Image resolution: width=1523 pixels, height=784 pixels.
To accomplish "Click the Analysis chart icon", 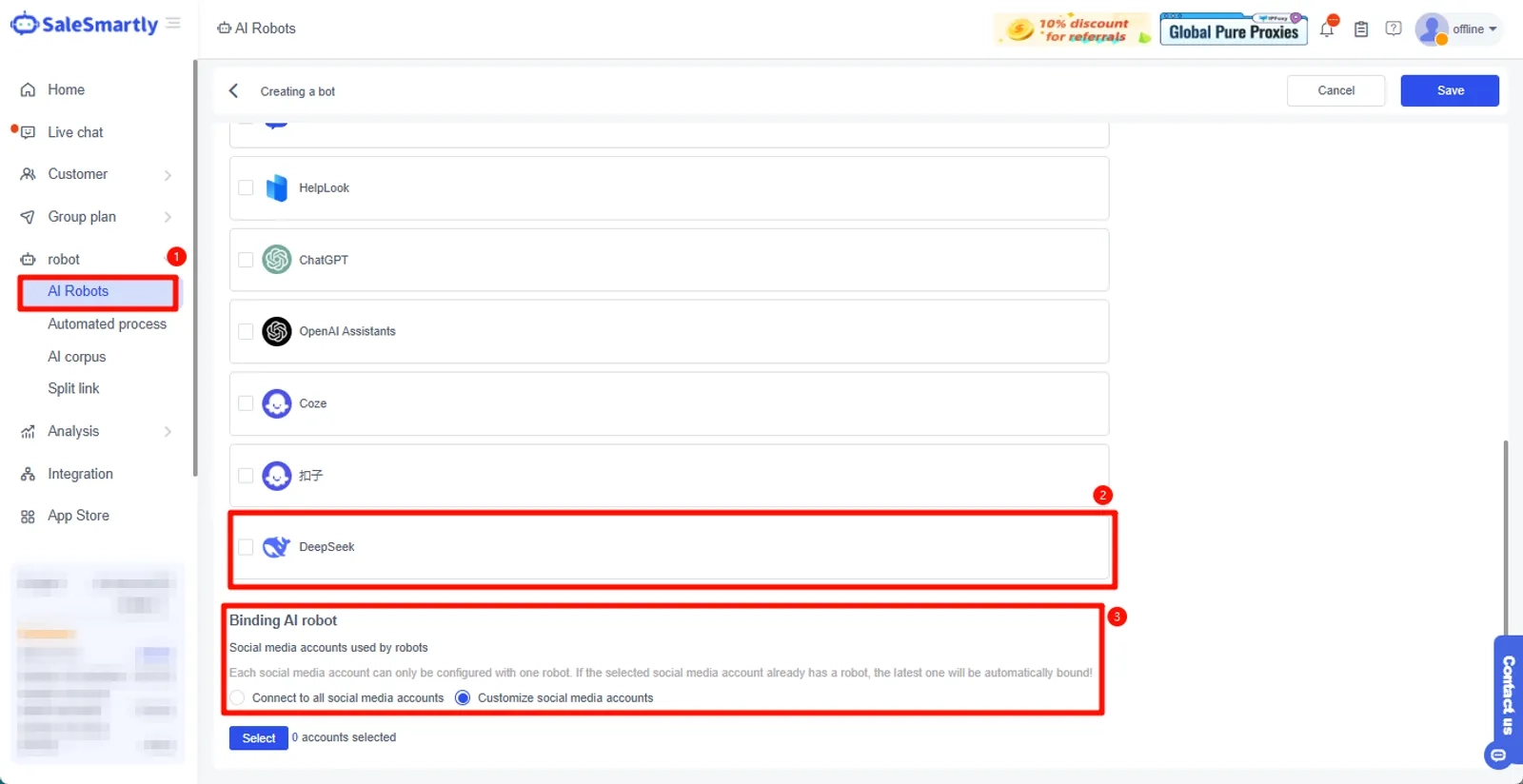I will click(x=28, y=431).
